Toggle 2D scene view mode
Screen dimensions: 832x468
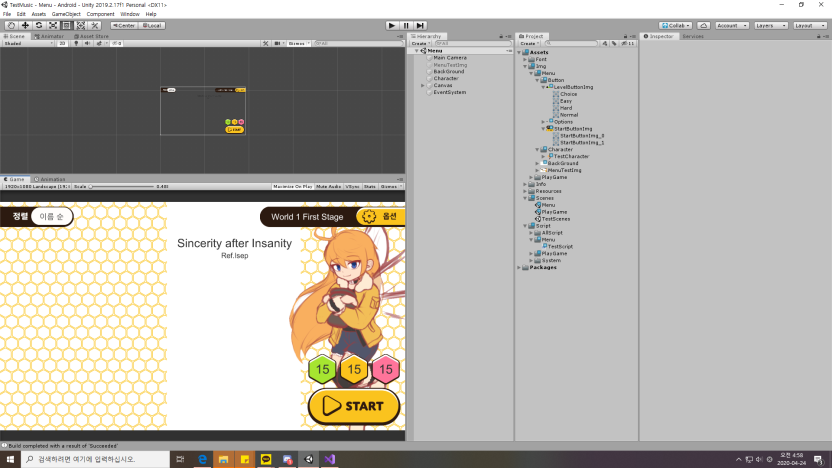coord(62,44)
